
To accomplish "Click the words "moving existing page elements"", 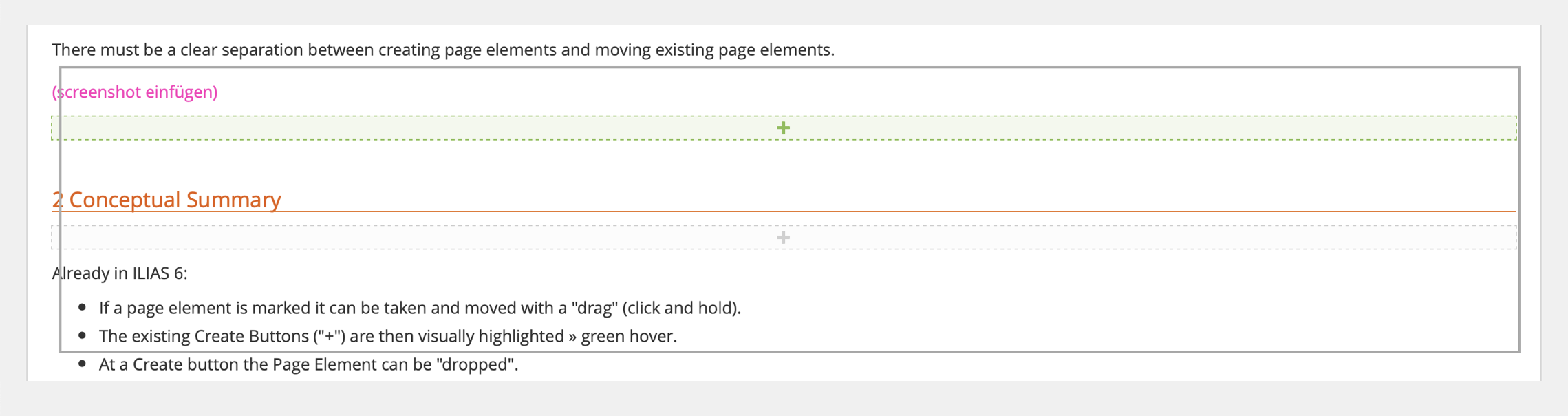I will tap(713, 50).
